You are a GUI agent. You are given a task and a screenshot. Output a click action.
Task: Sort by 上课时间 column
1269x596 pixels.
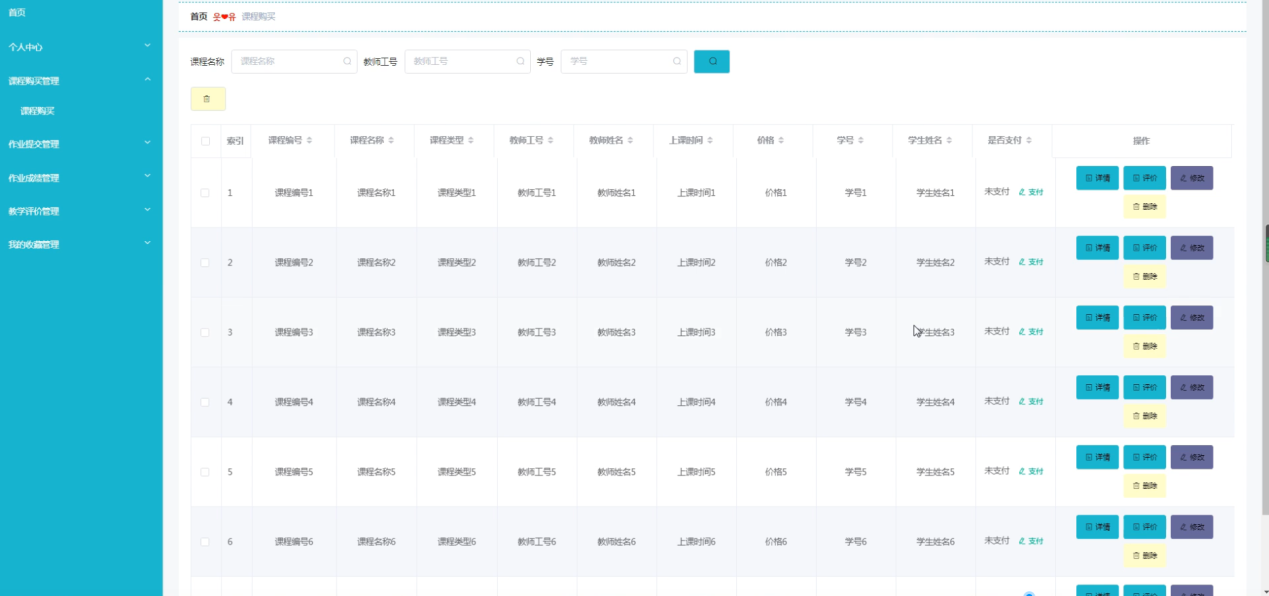coord(710,141)
